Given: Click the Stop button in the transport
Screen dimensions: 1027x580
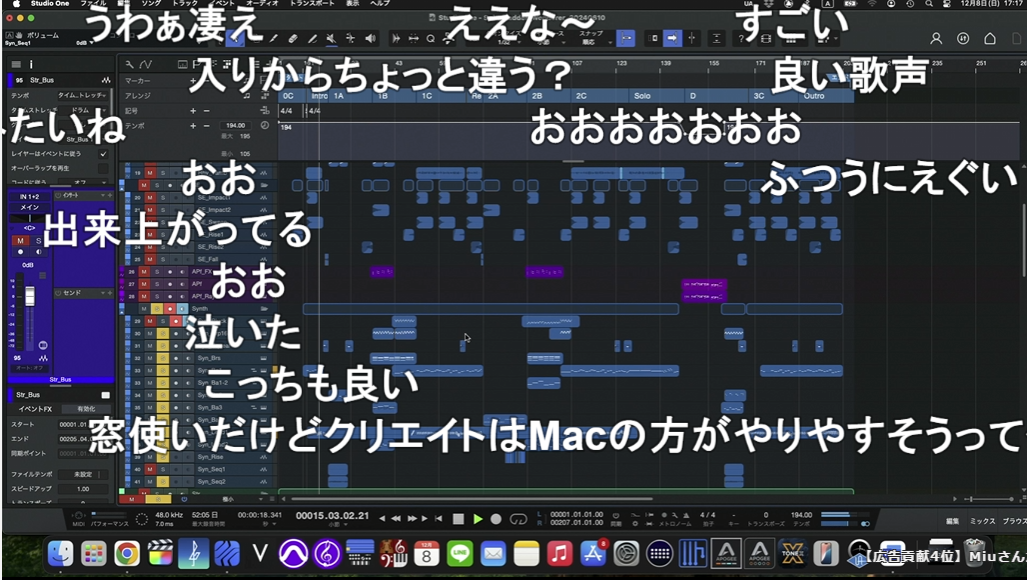Looking at the screenshot, I should (x=458, y=519).
